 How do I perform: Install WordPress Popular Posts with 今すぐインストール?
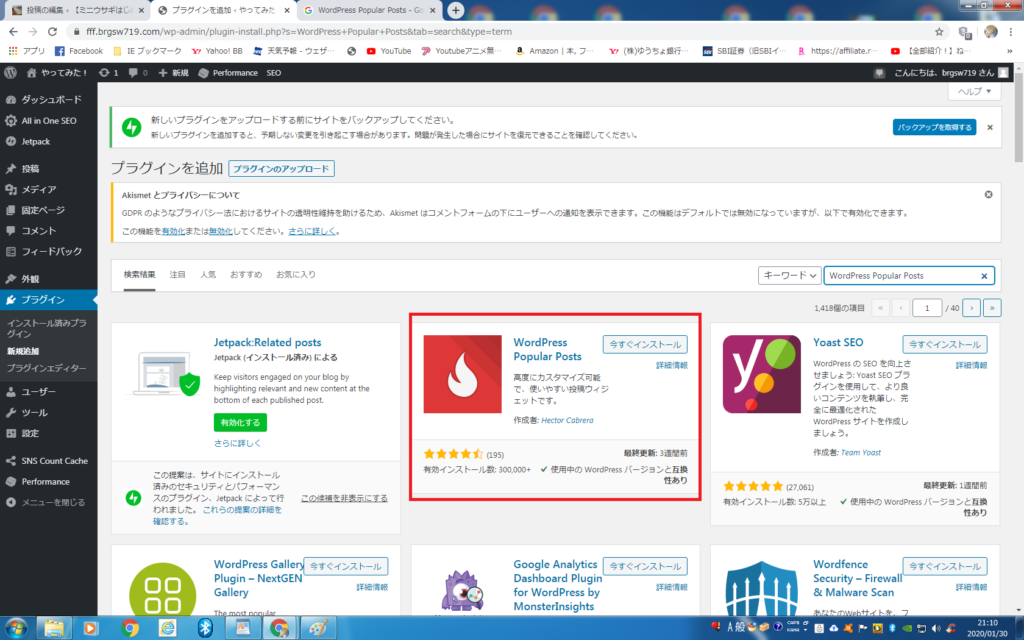point(645,344)
